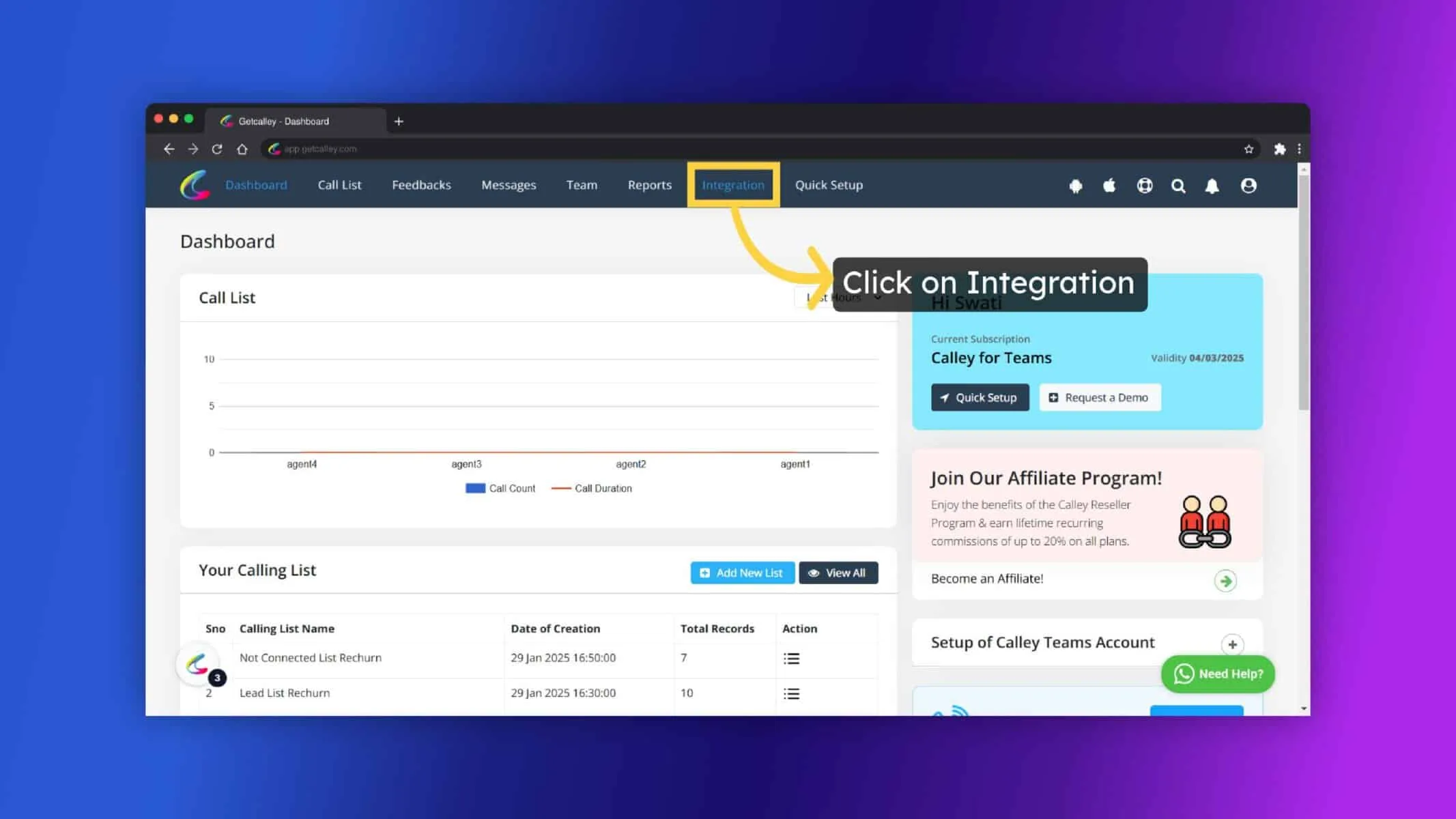The height and width of the screenshot is (819, 1456).
Task: Expand Setup of Calley Teams Account
Action: click(x=1232, y=644)
